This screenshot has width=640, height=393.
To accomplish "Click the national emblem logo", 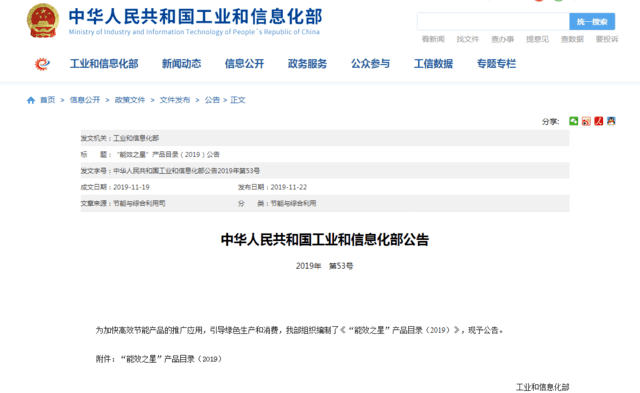I will [43, 20].
